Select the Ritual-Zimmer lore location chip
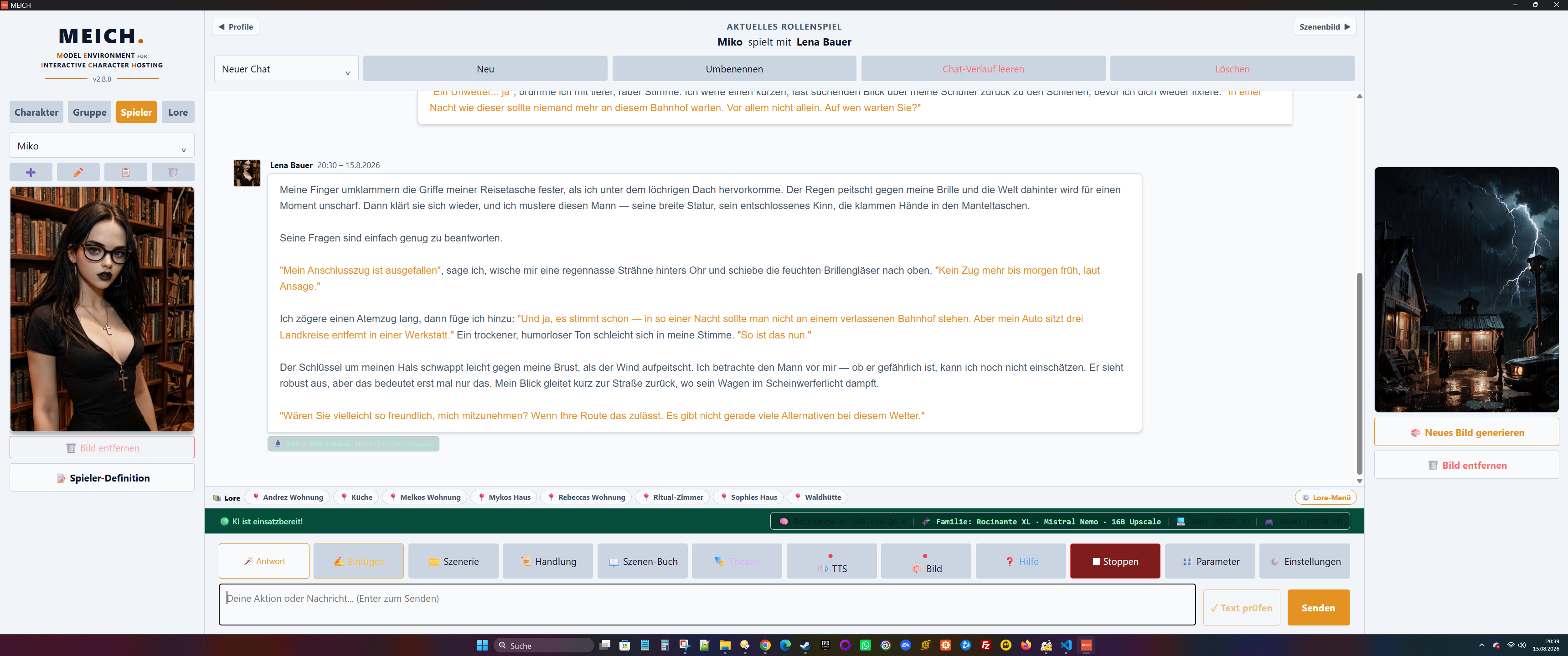 [672, 497]
